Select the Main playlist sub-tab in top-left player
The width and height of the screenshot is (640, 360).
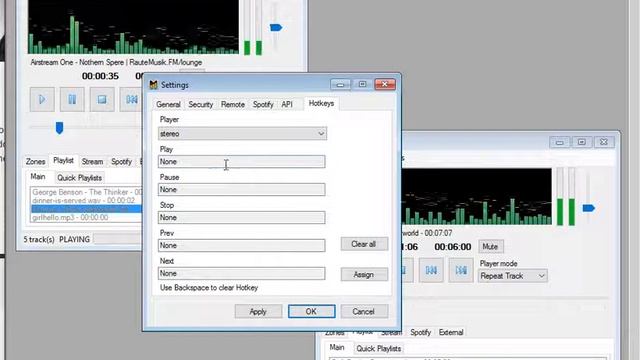[38, 177]
